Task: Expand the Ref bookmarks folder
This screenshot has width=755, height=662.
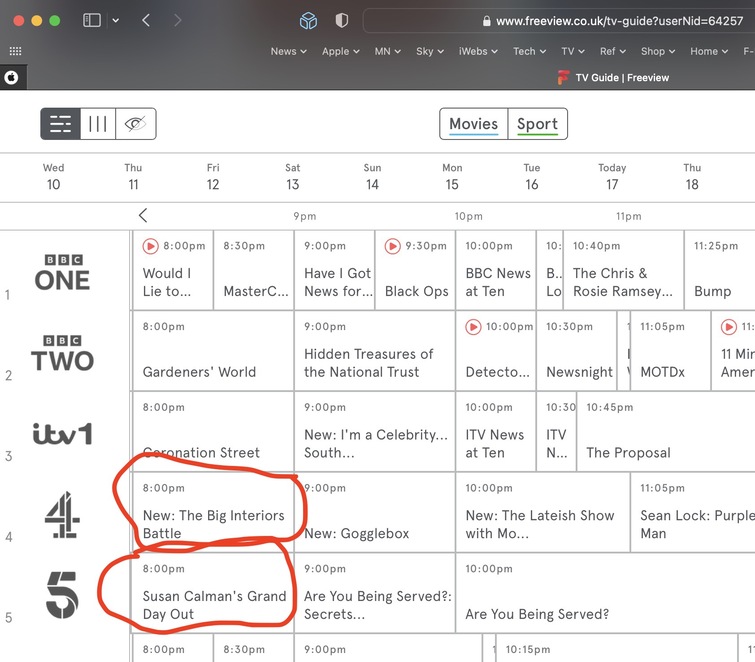Action: [612, 52]
